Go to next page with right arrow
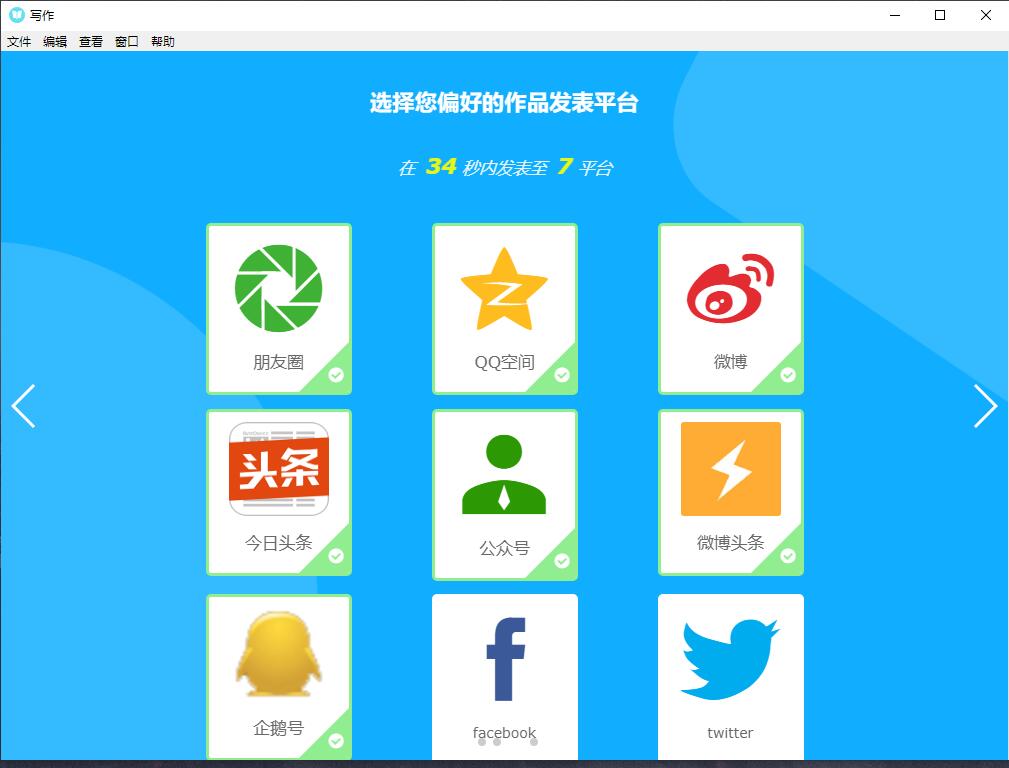The height and width of the screenshot is (768, 1009). (x=985, y=406)
